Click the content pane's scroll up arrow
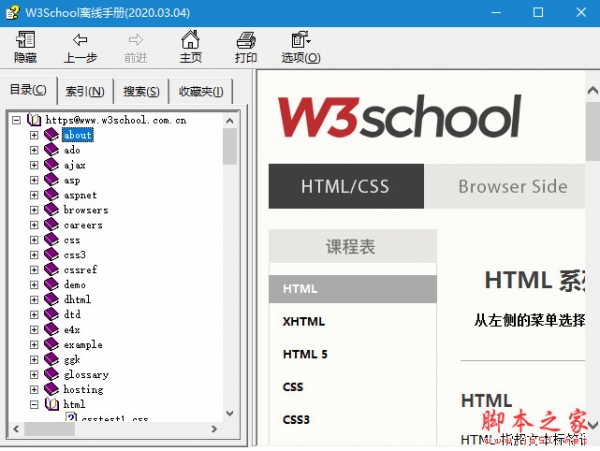The width and height of the screenshot is (600, 451). [x=592, y=90]
